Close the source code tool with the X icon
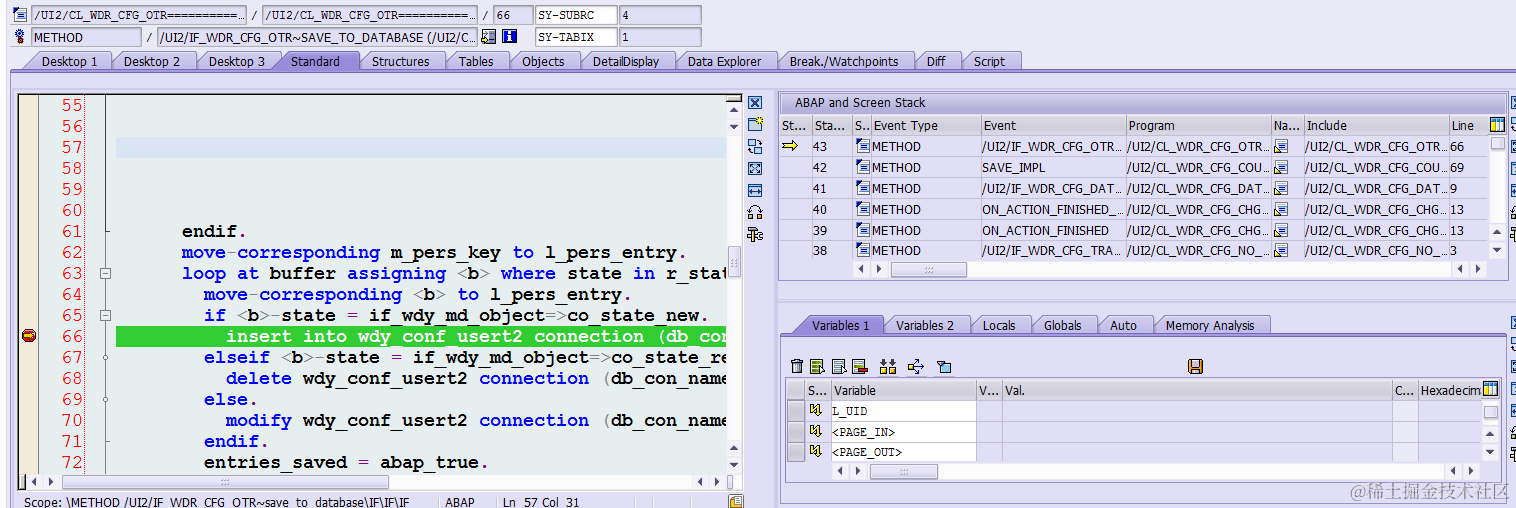 (755, 103)
